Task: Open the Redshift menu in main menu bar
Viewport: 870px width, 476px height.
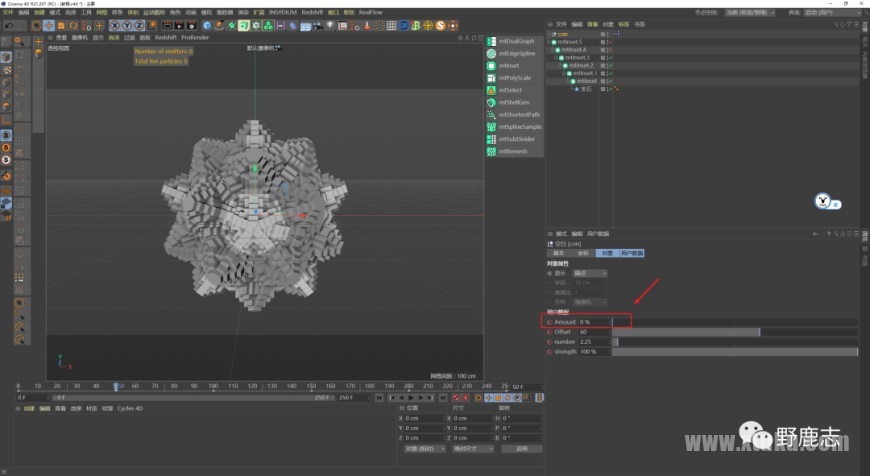Action: point(312,12)
